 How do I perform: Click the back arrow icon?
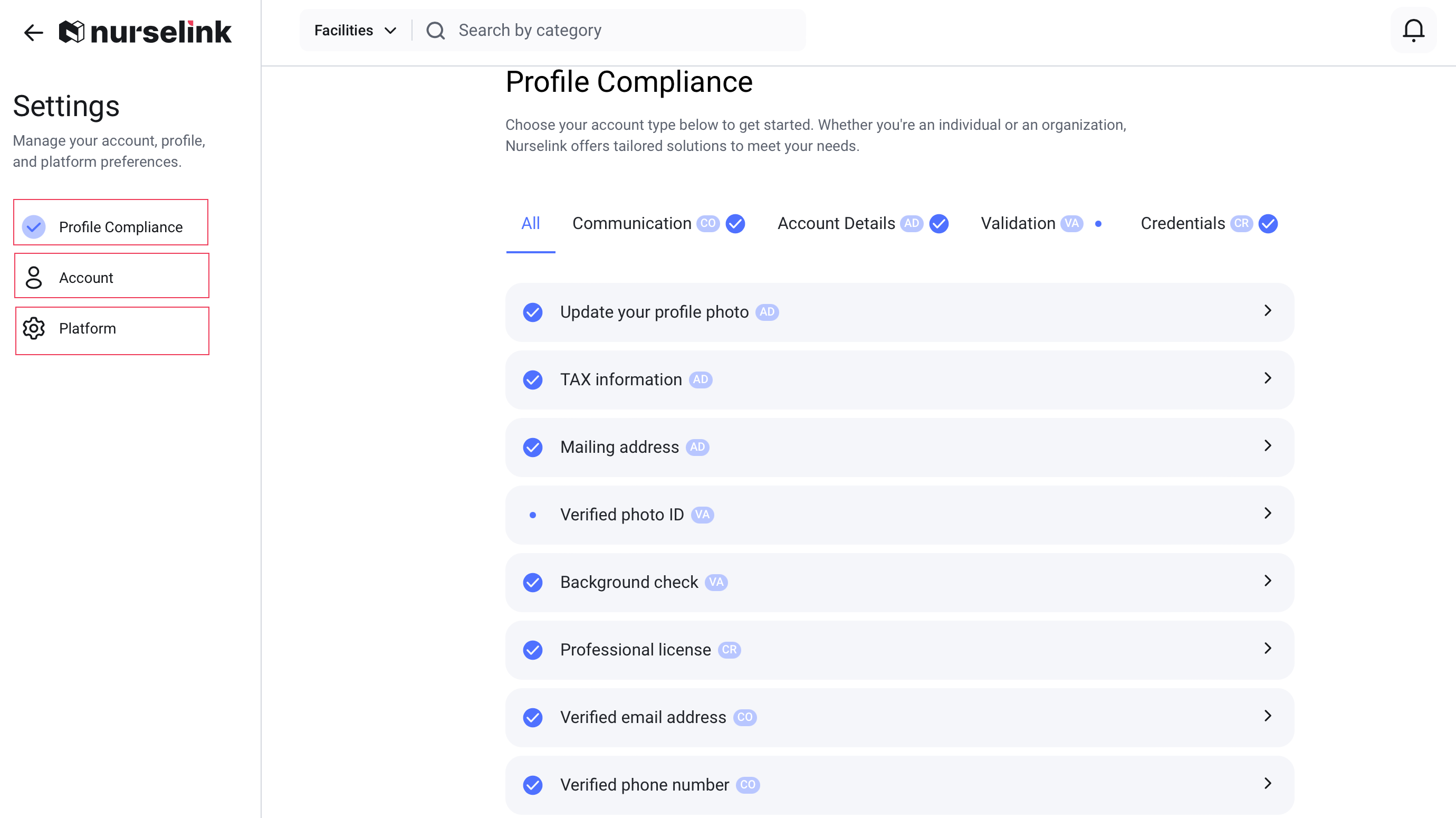tap(33, 32)
